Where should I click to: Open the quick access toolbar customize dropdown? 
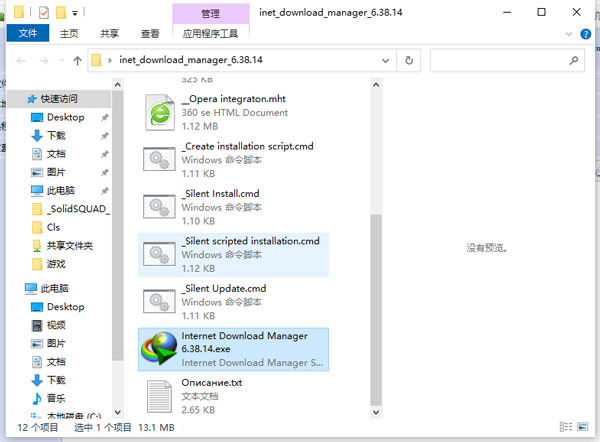click(75, 13)
